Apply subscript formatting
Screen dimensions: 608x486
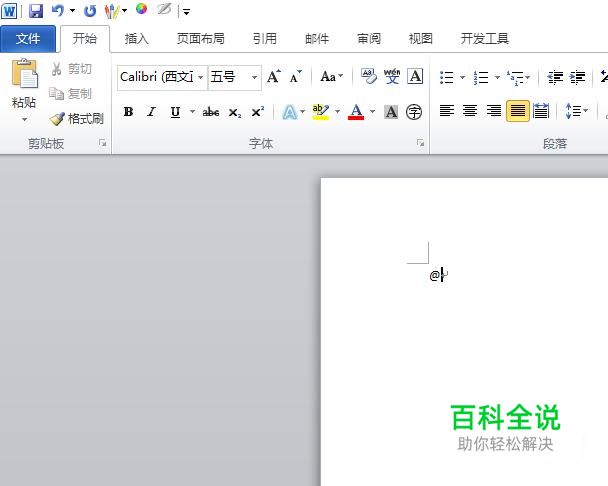click(234, 112)
